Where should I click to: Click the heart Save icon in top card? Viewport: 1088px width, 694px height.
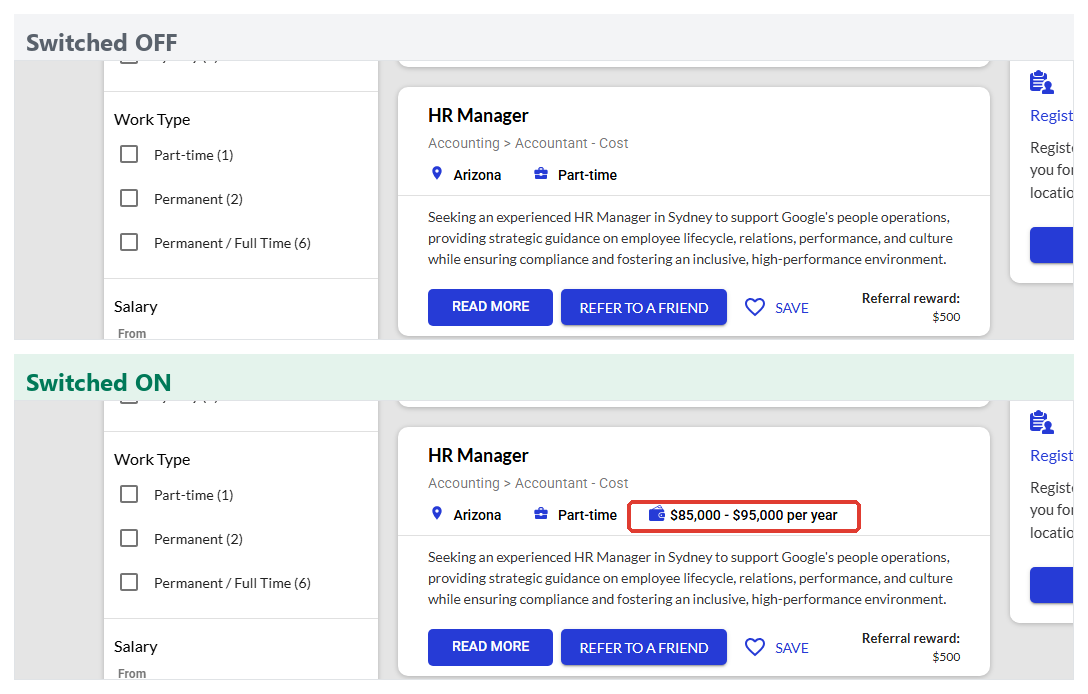point(754,307)
